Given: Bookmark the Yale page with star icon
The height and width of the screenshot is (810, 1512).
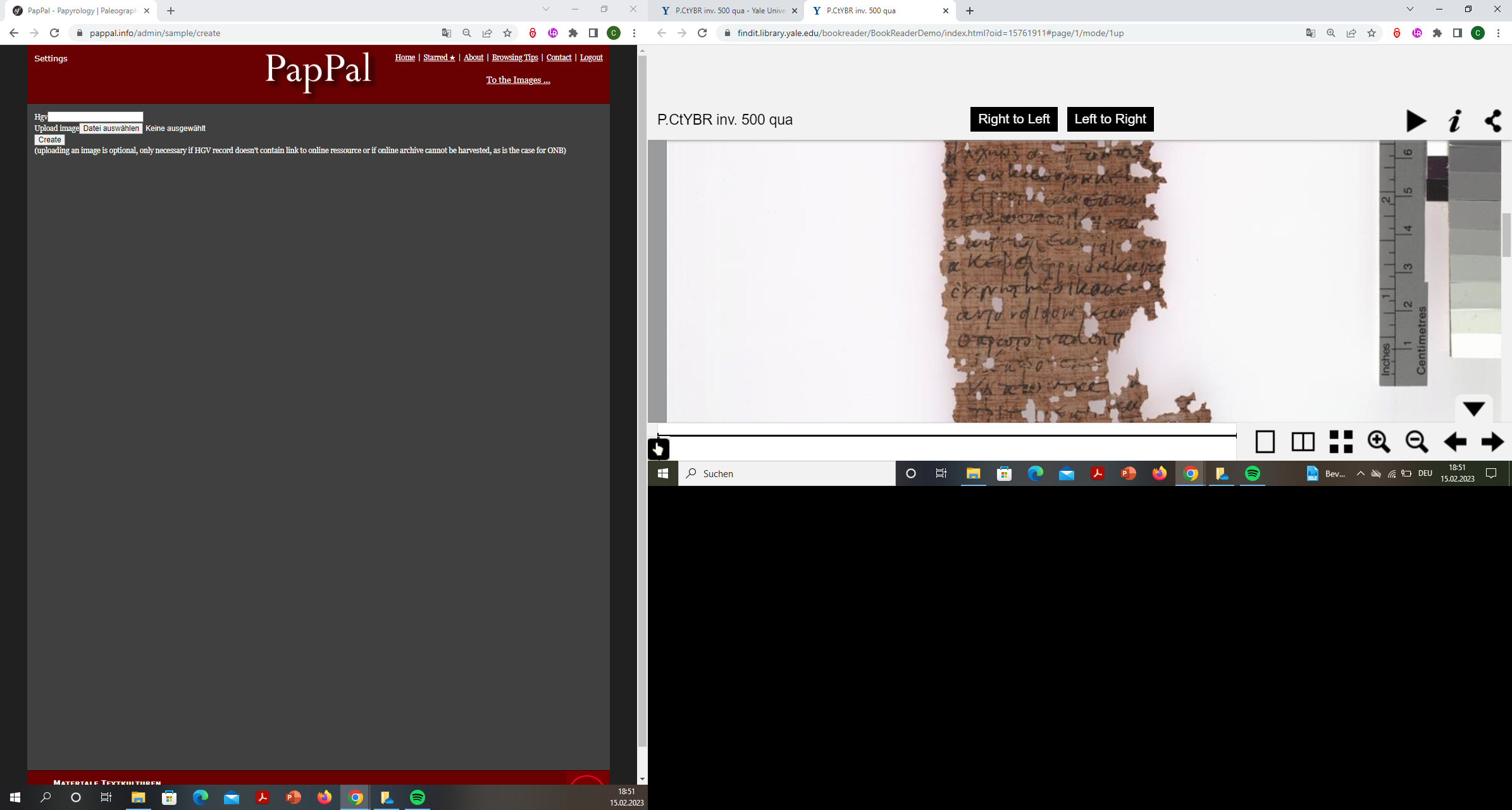Looking at the screenshot, I should 1372,33.
